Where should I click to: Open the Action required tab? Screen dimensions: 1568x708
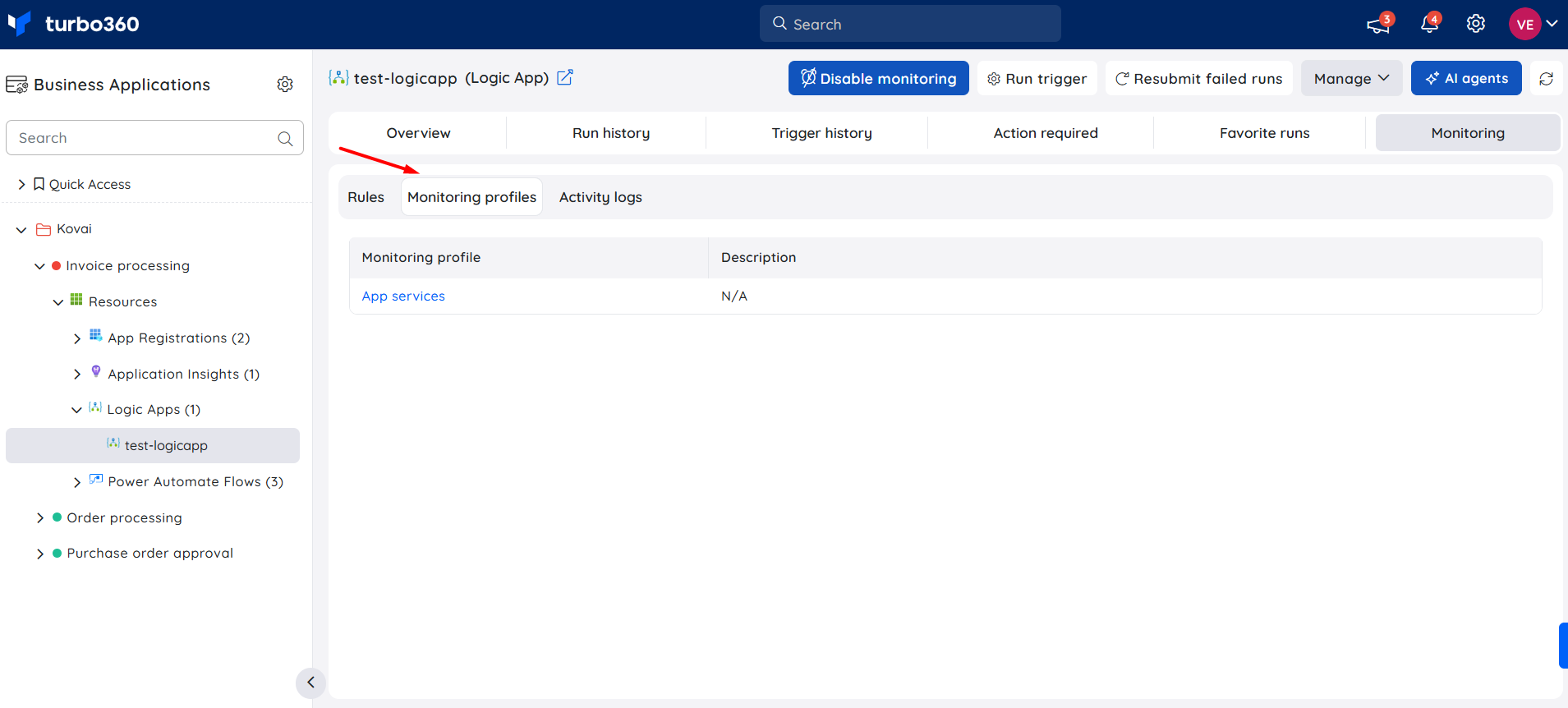click(1046, 133)
